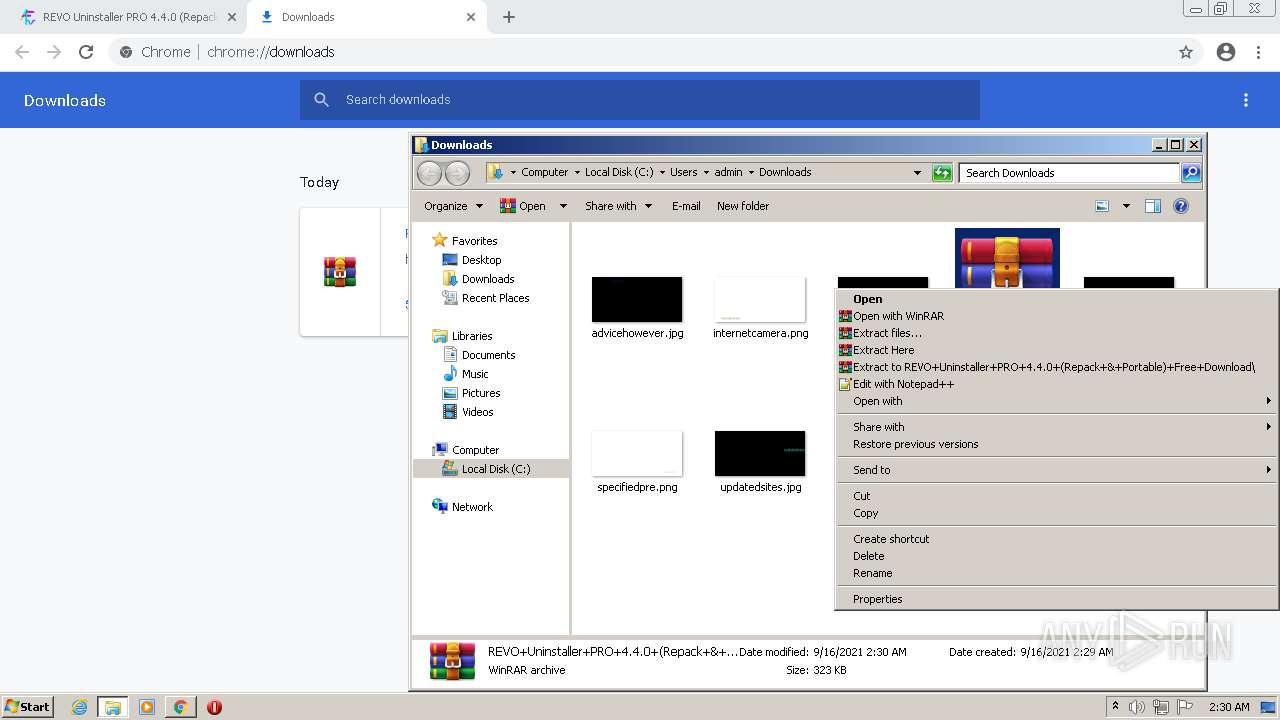Screen dimensions: 1280x720
Task: Refresh the Explorer folder view
Action: pyautogui.click(x=942, y=173)
